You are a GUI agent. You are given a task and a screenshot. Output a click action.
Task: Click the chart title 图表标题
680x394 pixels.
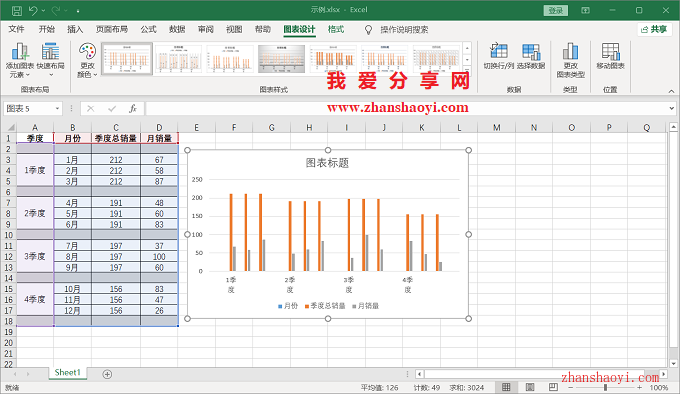point(327,163)
